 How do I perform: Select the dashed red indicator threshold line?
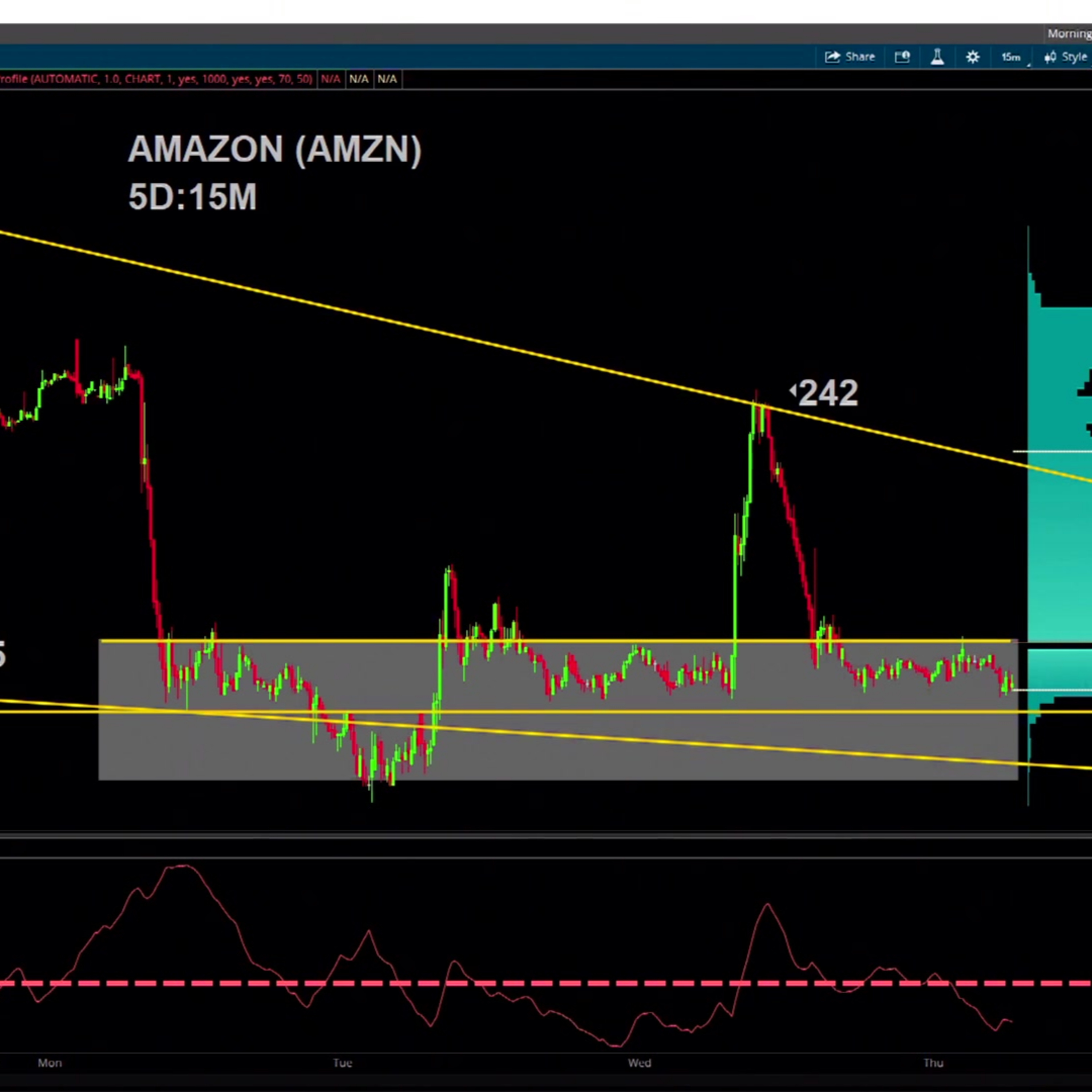point(546,984)
